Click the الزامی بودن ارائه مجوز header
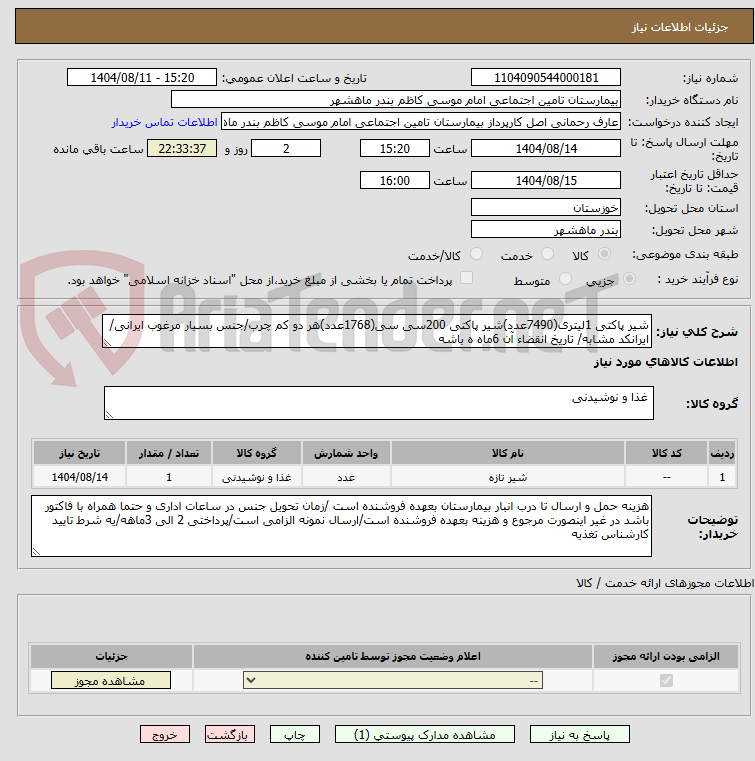Viewport: 755px width, 761px height. [x=666, y=657]
